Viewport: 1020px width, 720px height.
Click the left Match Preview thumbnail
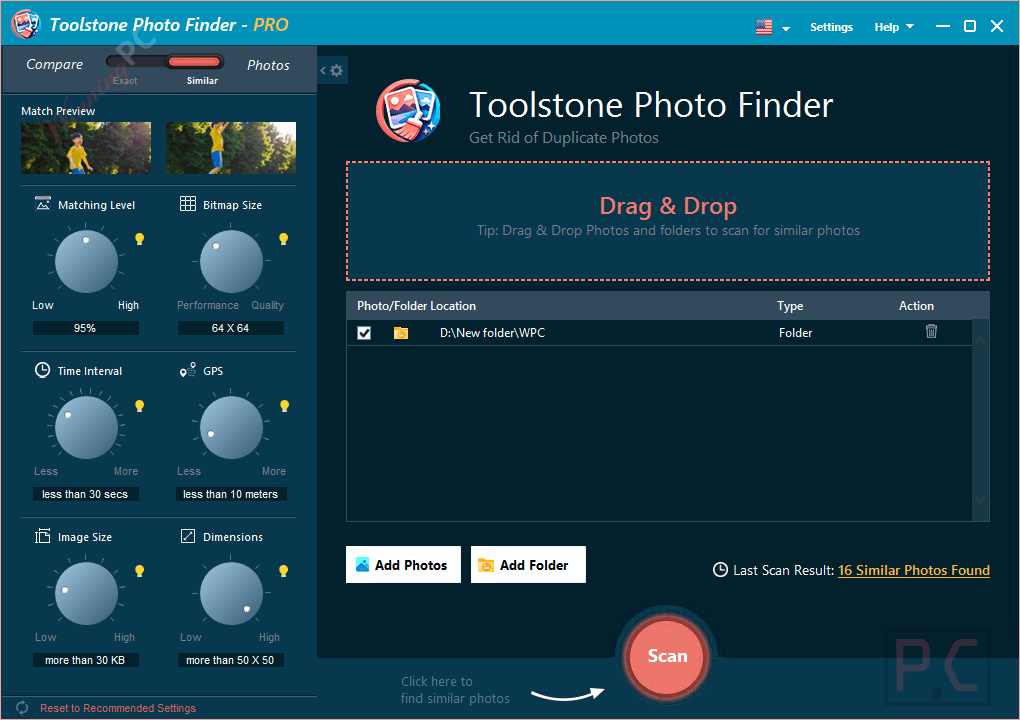coord(86,148)
